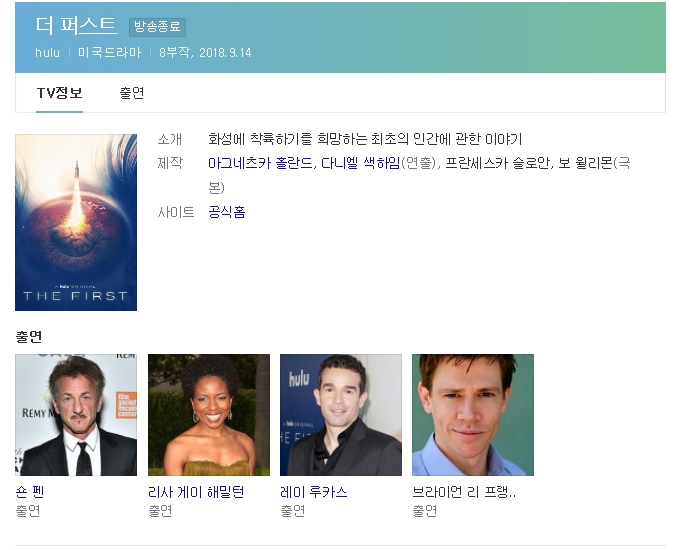Open 브라이언 리 프랭.. name link
The image size is (680, 550).
(464, 492)
